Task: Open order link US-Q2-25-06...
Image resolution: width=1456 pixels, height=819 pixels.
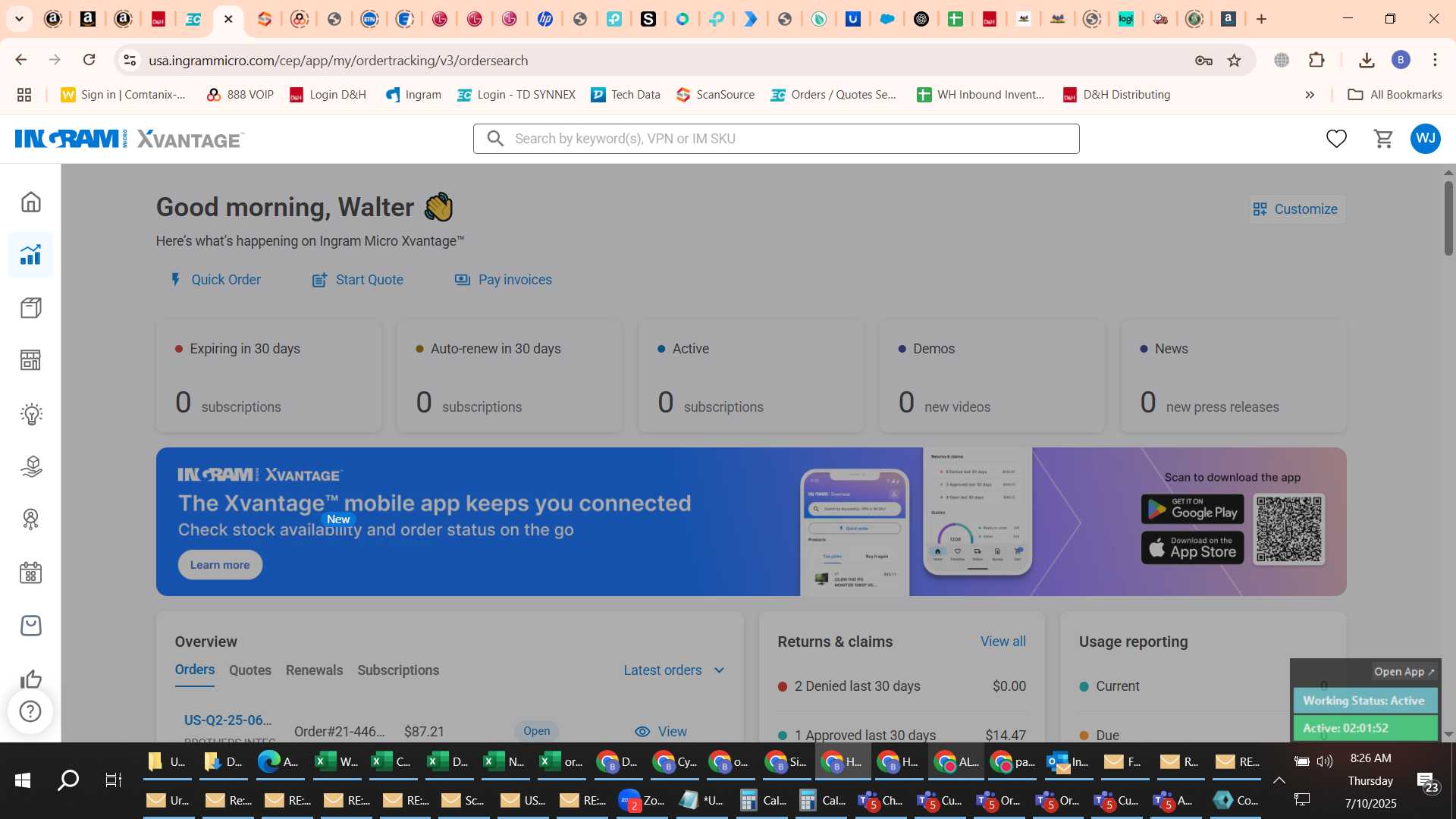Action: coord(227,720)
